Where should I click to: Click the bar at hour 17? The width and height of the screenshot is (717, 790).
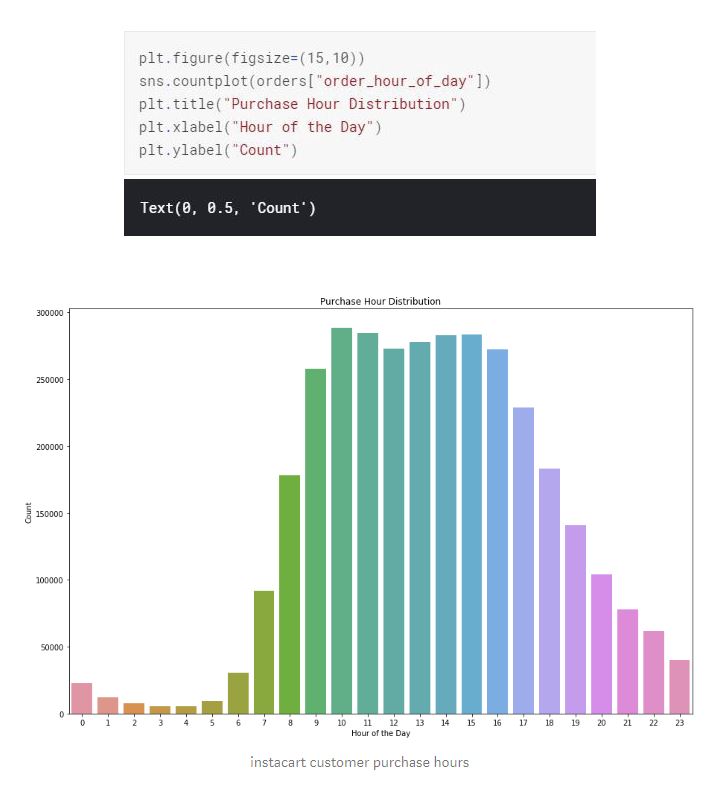point(524,560)
